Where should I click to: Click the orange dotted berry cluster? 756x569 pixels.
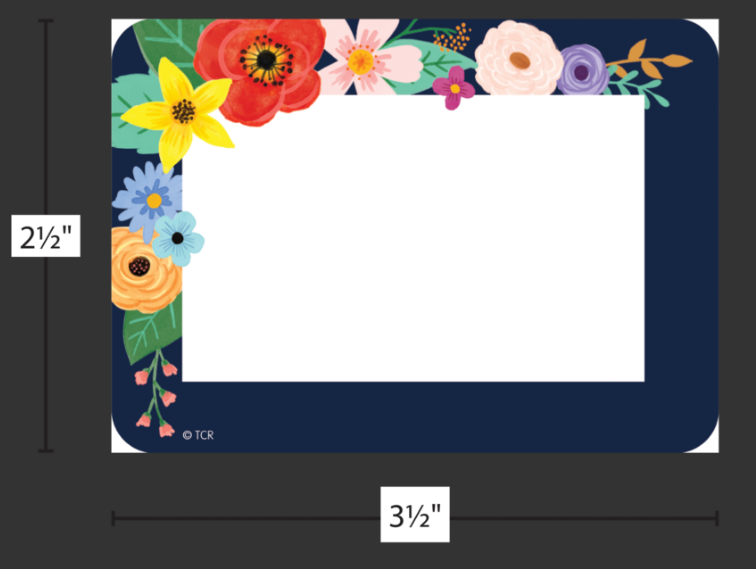click(452, 38)
